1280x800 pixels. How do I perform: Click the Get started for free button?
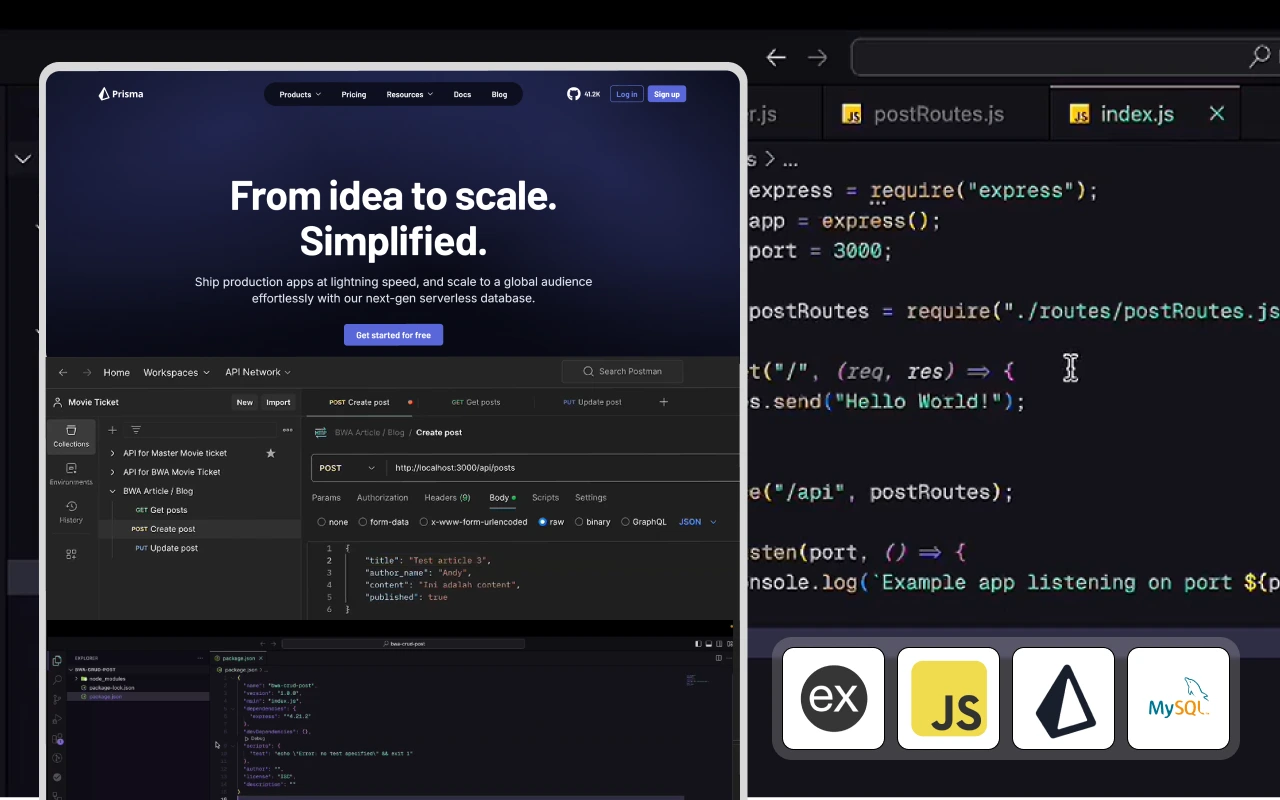393,335
